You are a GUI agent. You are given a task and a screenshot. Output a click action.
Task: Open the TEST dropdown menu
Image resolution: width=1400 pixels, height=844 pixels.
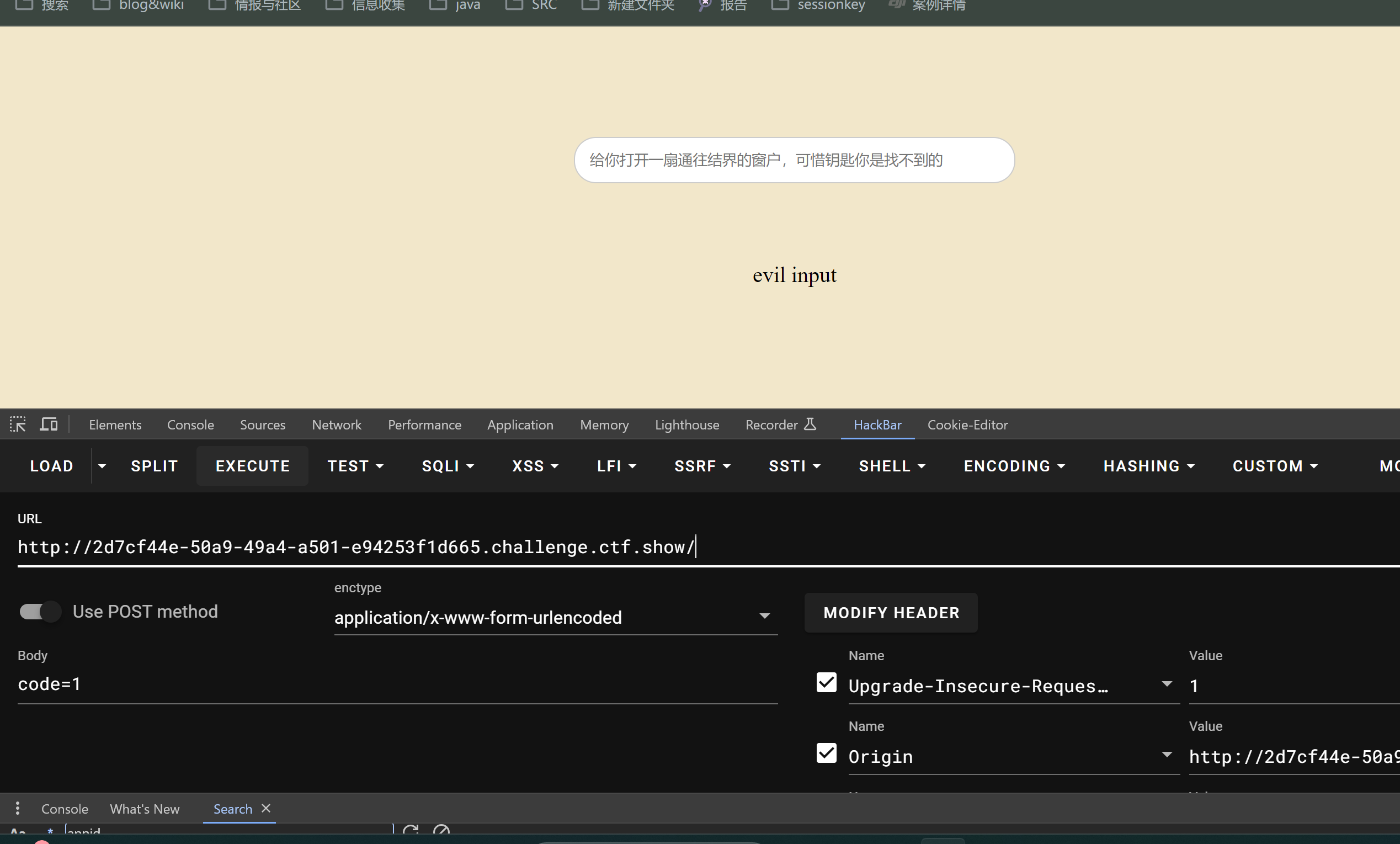point(356,466)
